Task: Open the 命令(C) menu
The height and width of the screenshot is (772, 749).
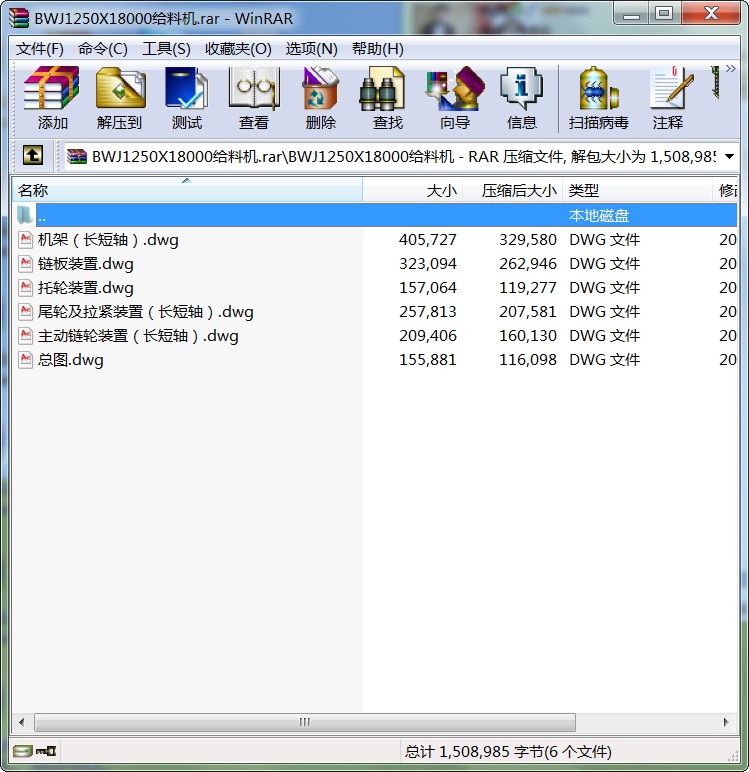Action: (102, 49)
